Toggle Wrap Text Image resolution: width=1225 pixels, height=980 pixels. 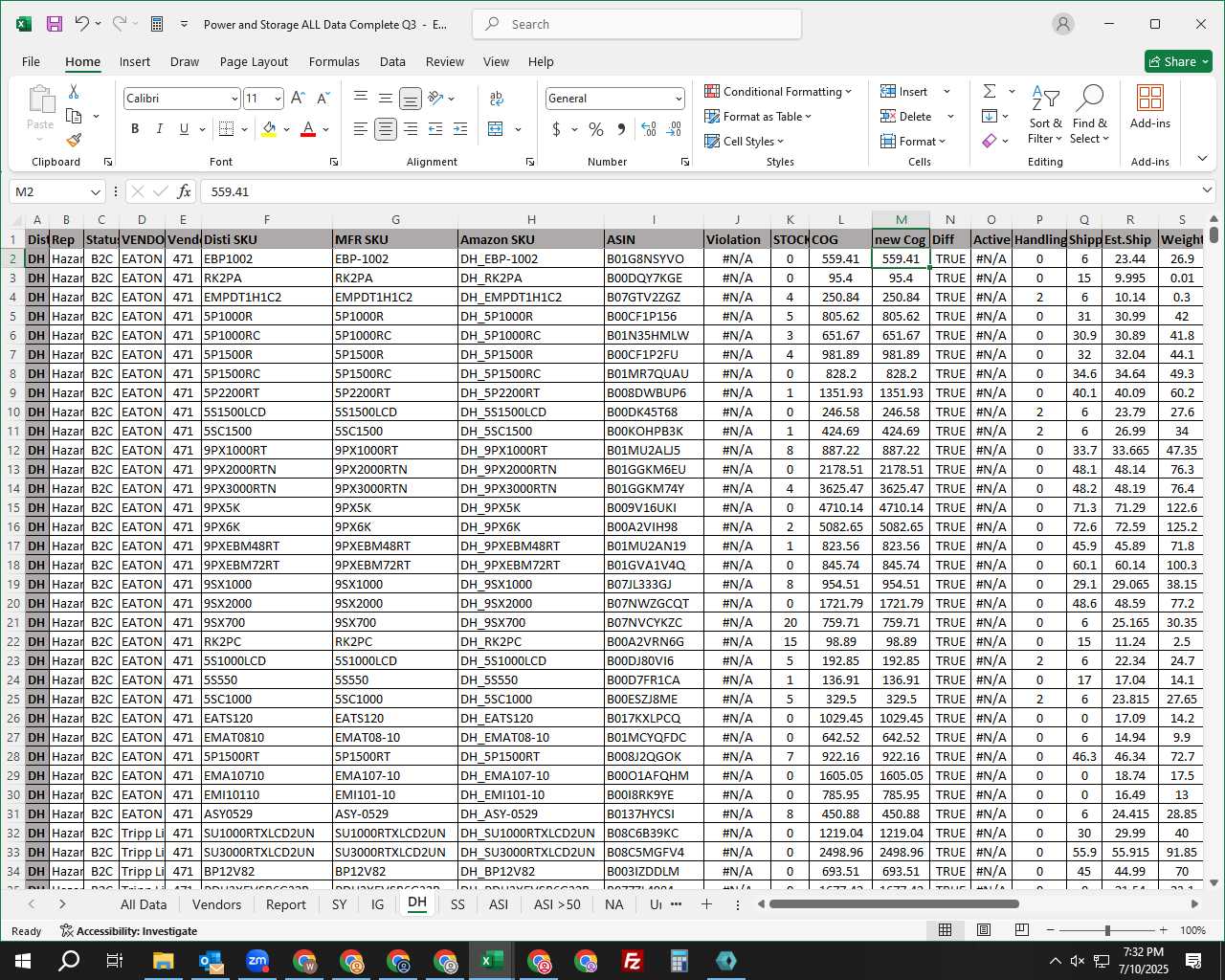(496, 98)
